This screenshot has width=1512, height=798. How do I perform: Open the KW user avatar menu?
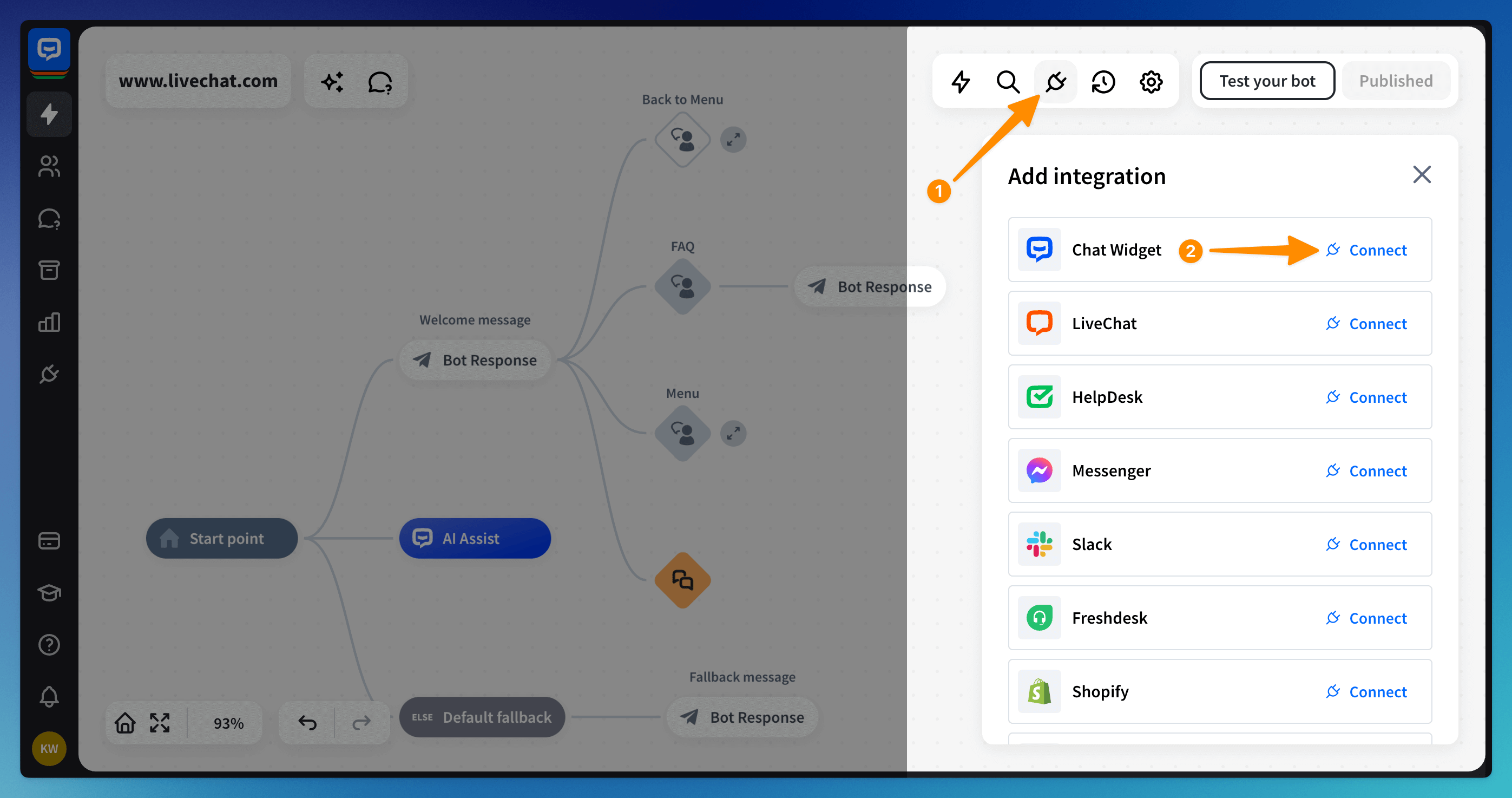[x=49, y=748]
